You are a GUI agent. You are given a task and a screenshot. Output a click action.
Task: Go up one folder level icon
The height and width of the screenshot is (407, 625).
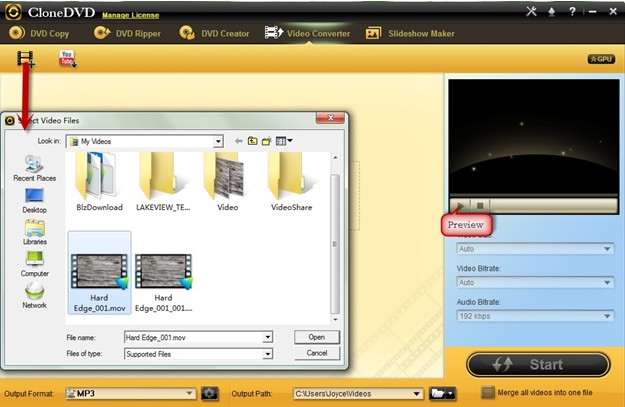252,141
